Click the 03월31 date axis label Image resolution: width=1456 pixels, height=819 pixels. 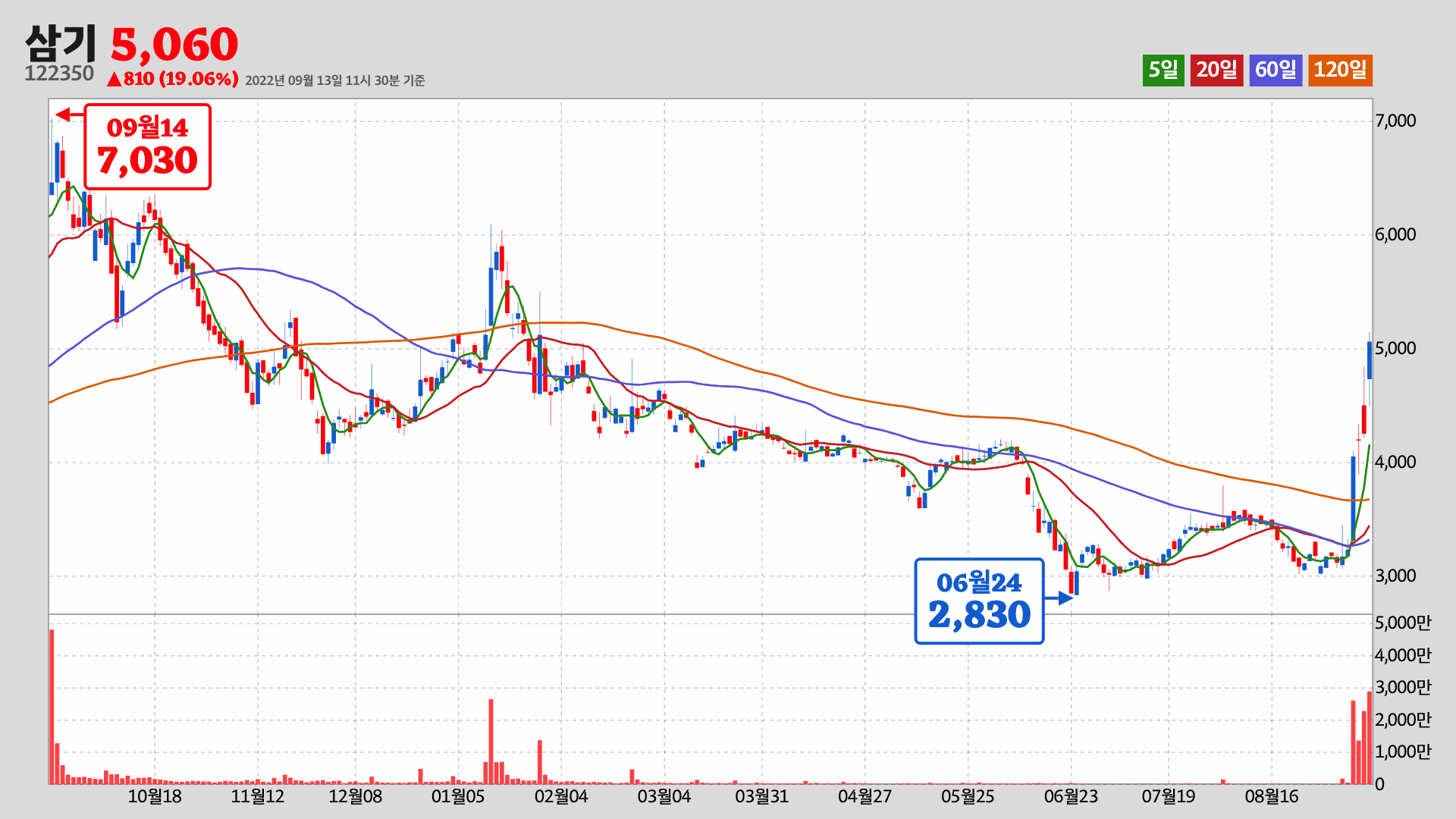[x=762, y=796]
